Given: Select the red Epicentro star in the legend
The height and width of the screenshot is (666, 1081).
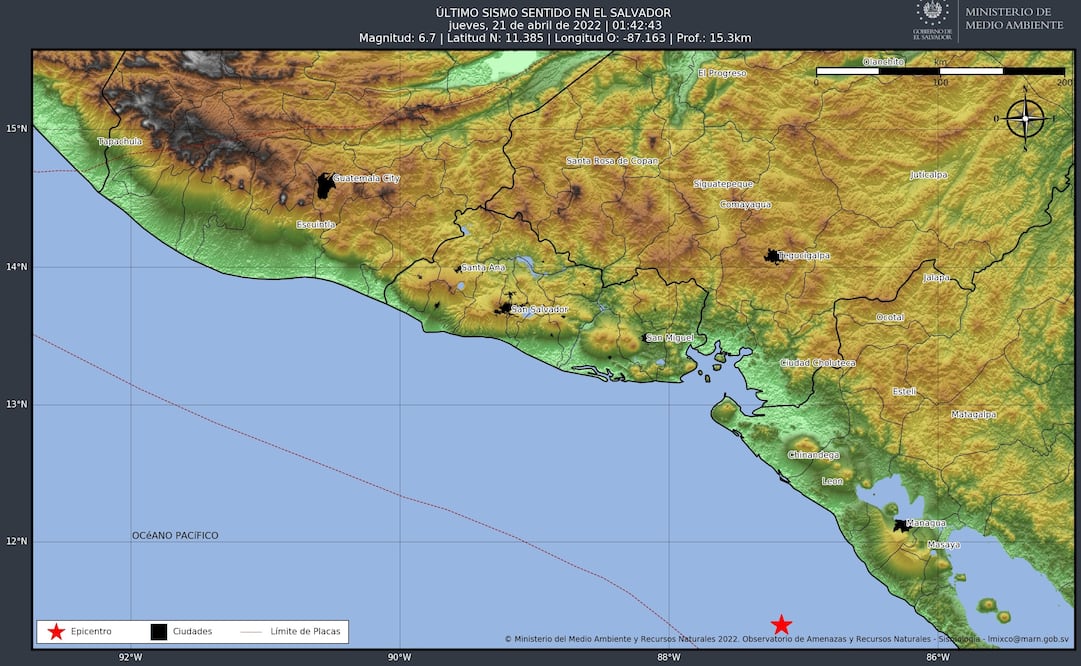Looking at the screenshot, I should tap(55, 631).
